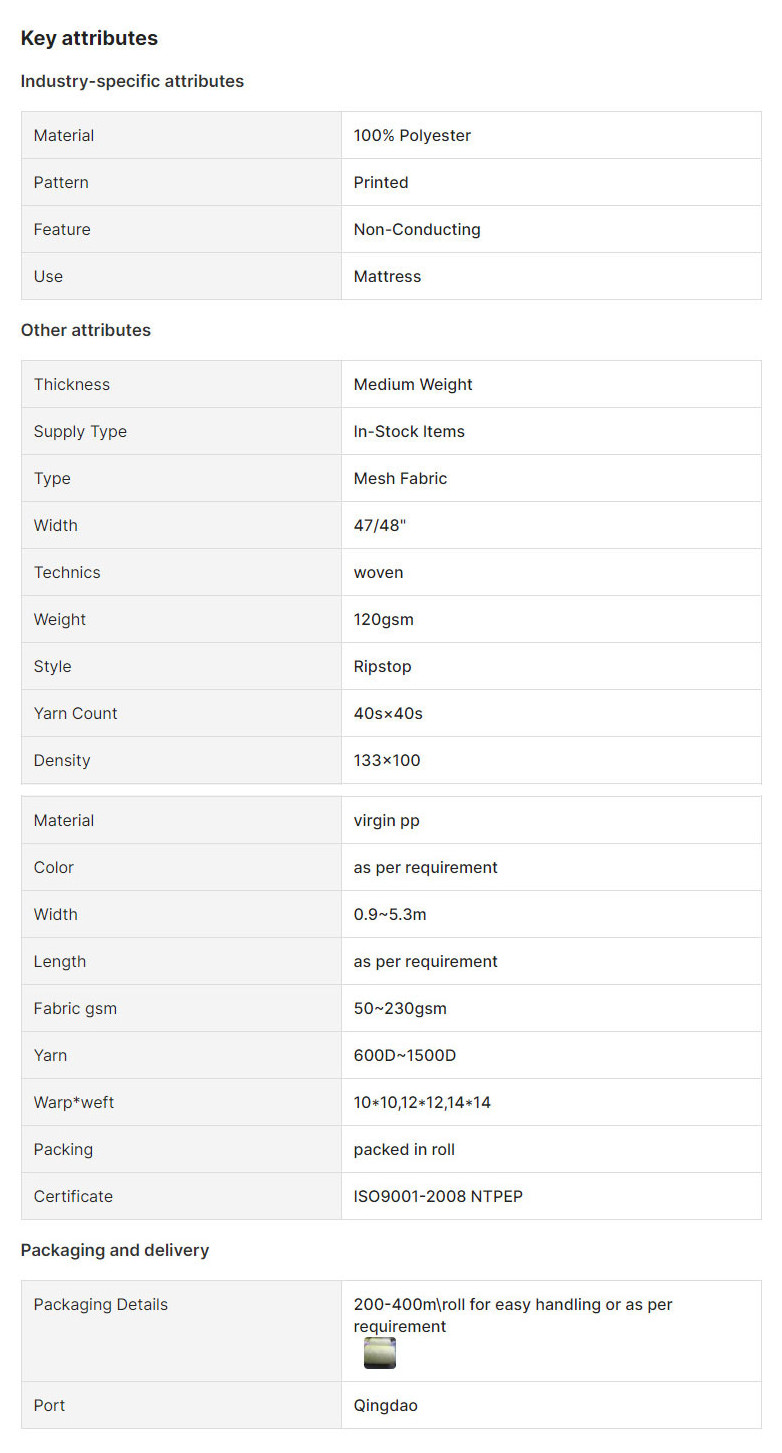The image size is (782, 1453).
Task: Click the Packaging and delivery subheading
Action: click(115, 1250)
